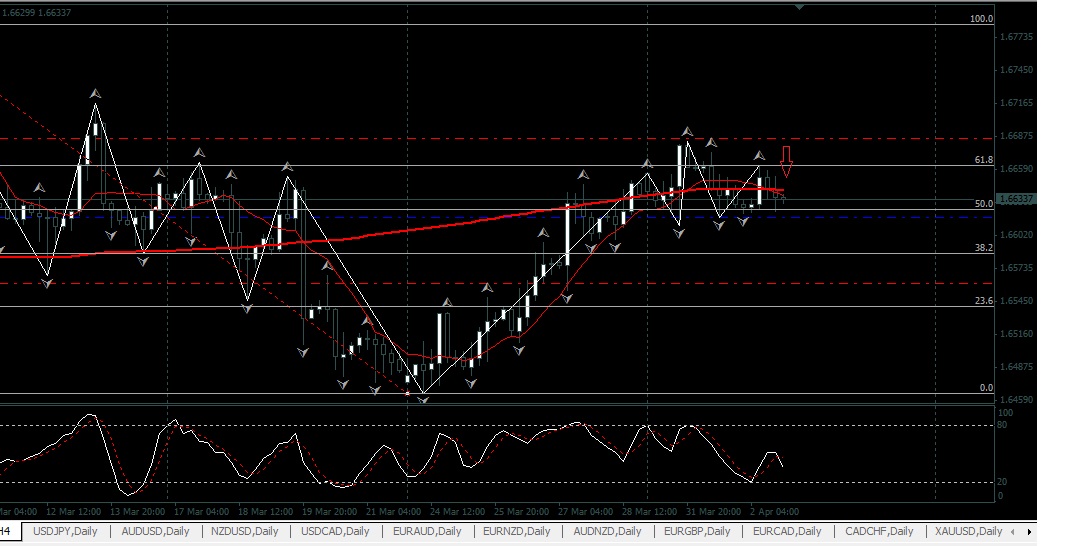Click the Fibonacci 0.0 level label
1074x546 pixels.
[986, 388]
